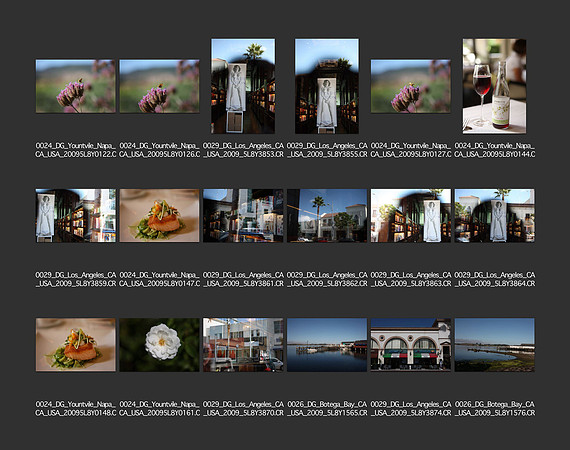570x450 pixels.
Task: Click filename ending 5L8Y3861.CR
Action: click(x=243, y=280)
